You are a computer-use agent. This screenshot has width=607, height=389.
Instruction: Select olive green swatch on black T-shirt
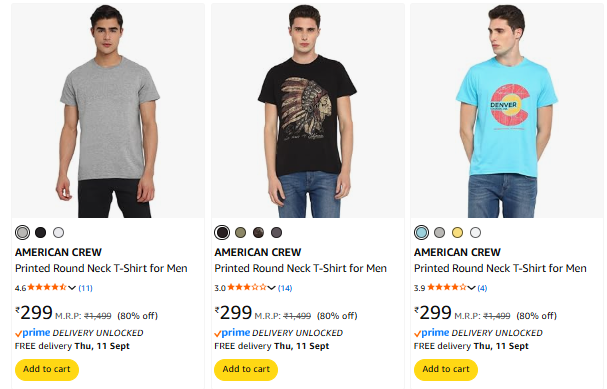point(240,232)
